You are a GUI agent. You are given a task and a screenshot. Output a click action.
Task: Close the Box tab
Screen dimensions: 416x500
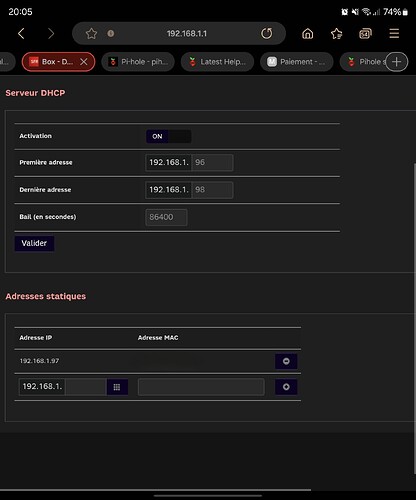(84, 62)
